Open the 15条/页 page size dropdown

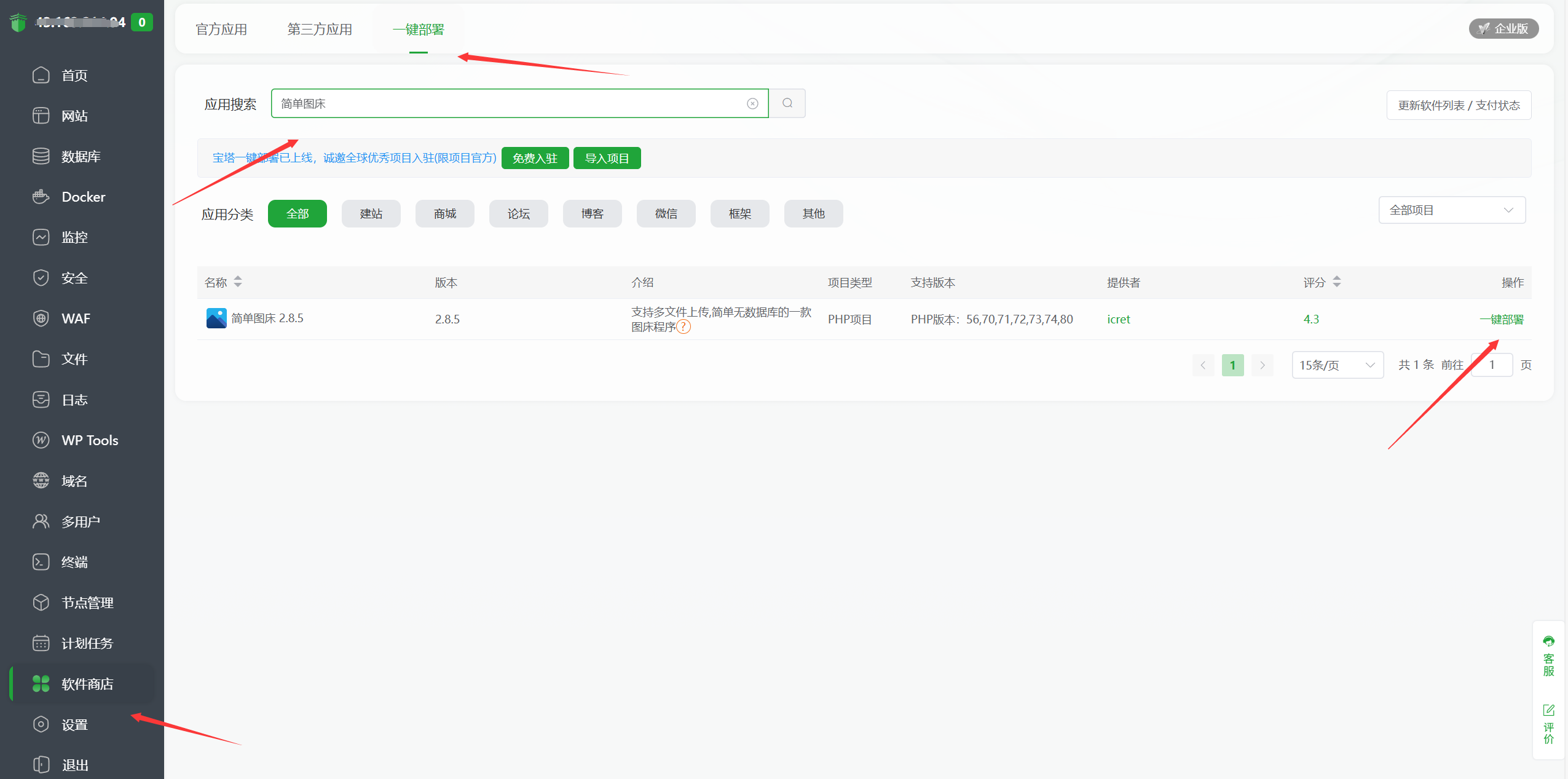(x=1337, y=365)
